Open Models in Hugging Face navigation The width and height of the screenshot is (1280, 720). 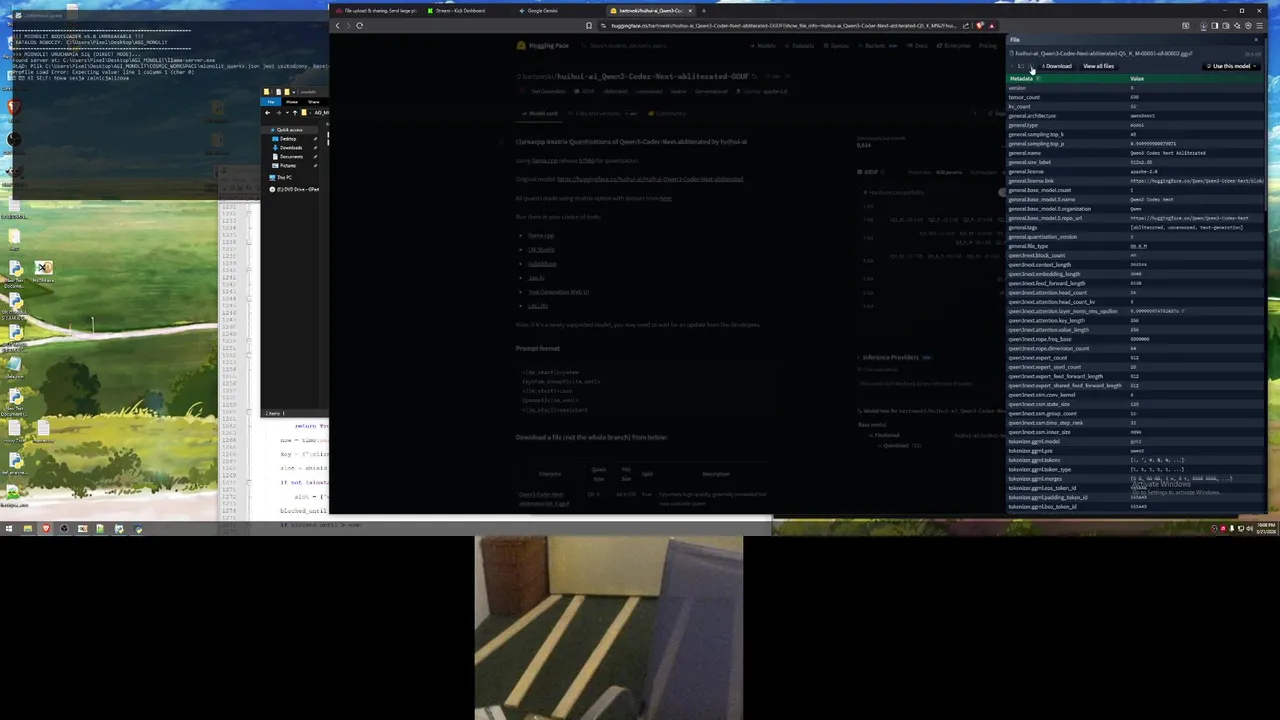(765, 46)
